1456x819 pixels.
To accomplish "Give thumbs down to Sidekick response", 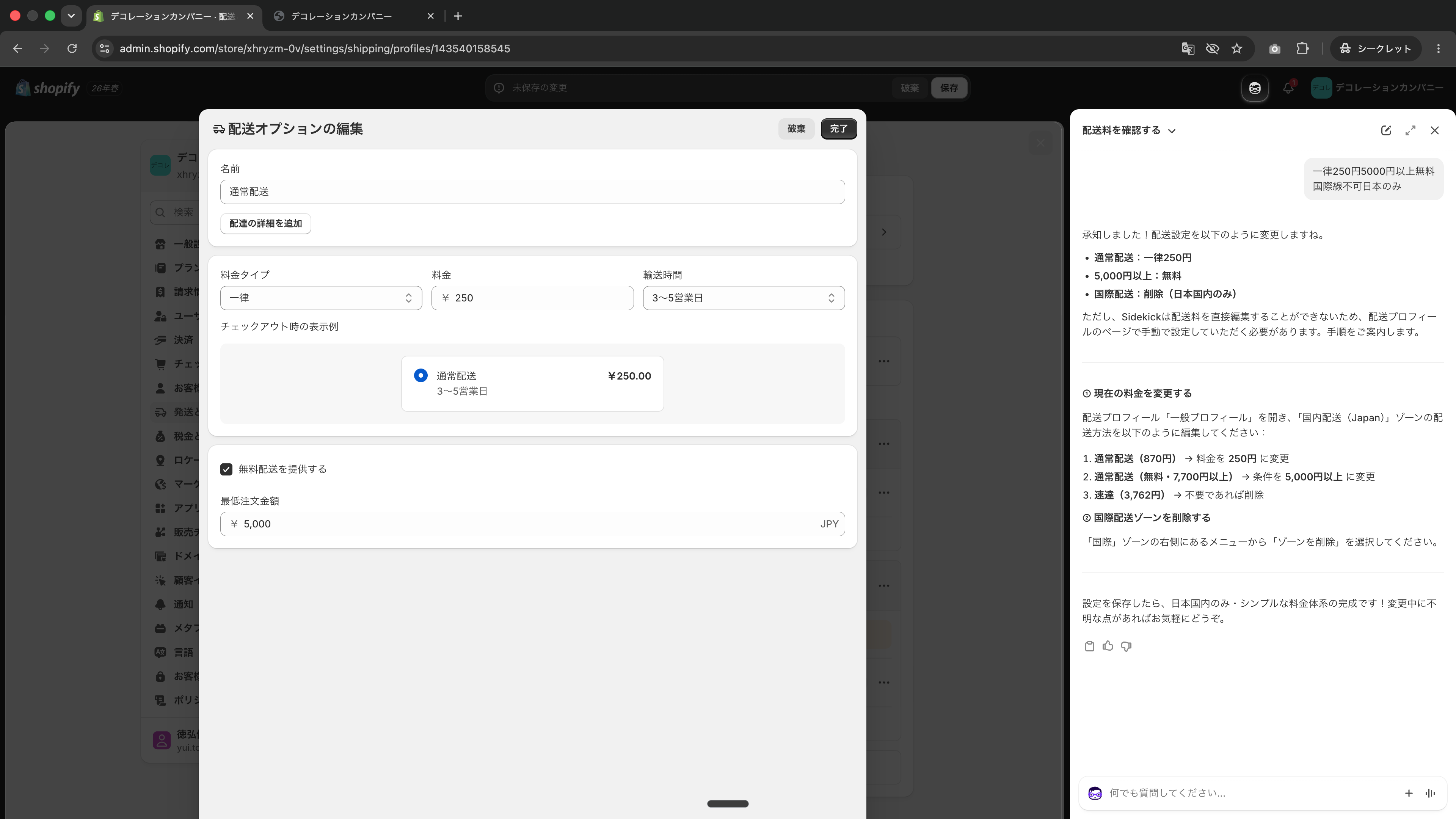I will pyautogui.click(x=1126, y=646).
